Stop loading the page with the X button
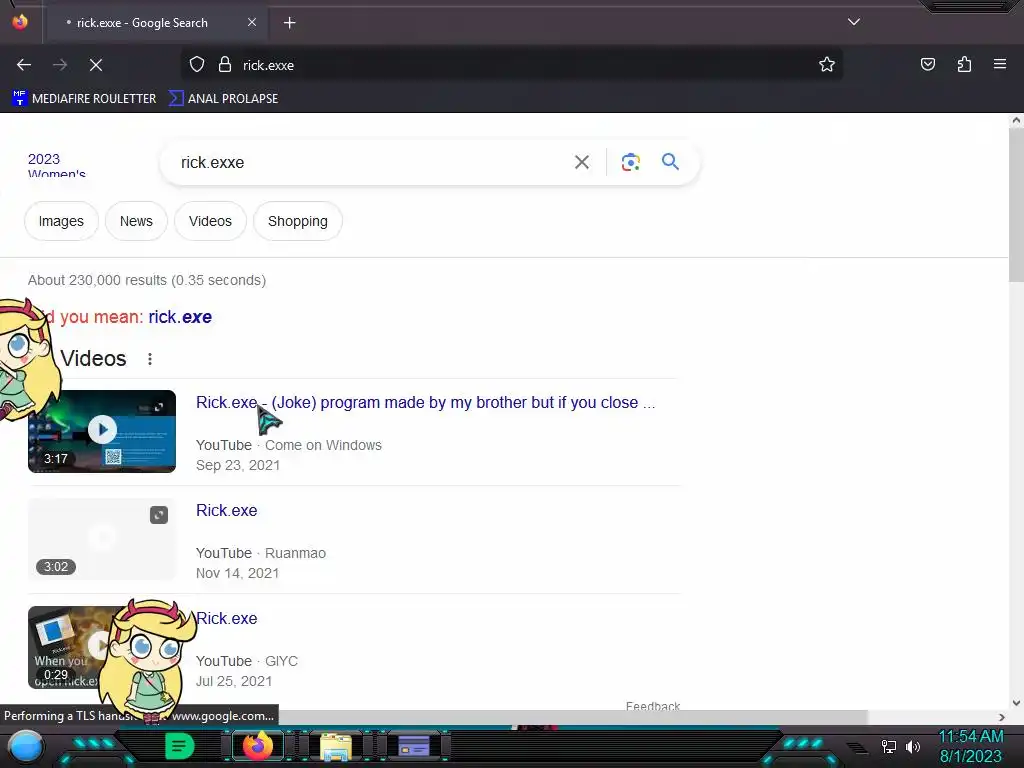 tap(96, 65)
